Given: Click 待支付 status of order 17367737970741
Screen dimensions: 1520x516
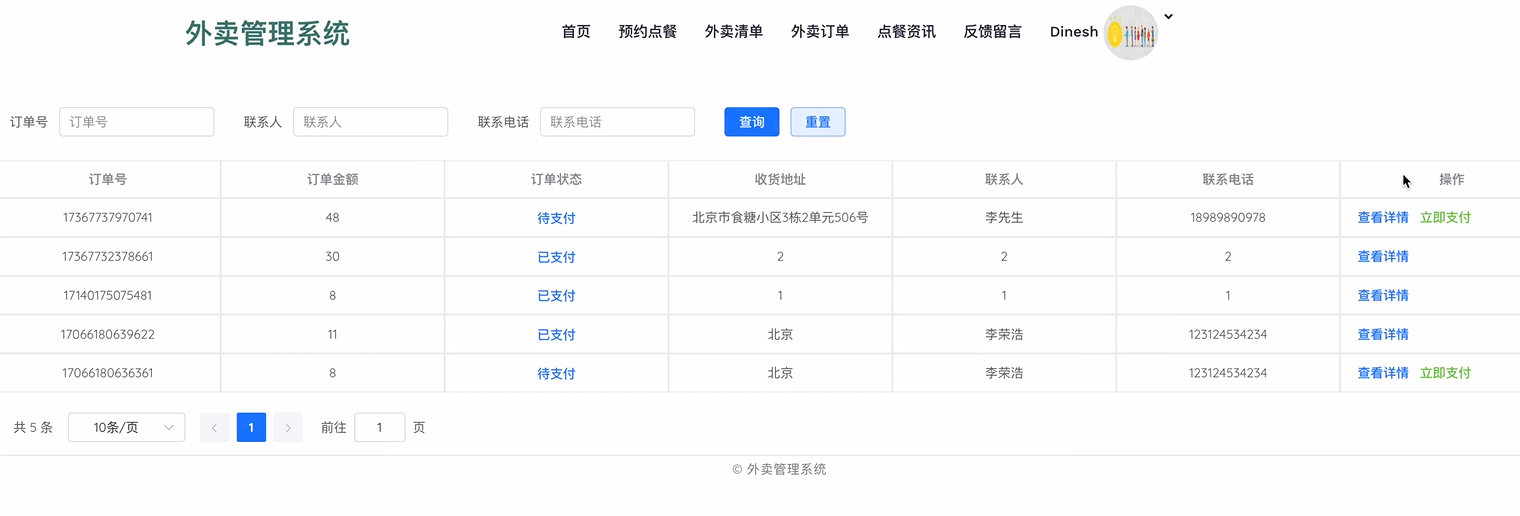Looking at the screenshot, I should 556,218.
